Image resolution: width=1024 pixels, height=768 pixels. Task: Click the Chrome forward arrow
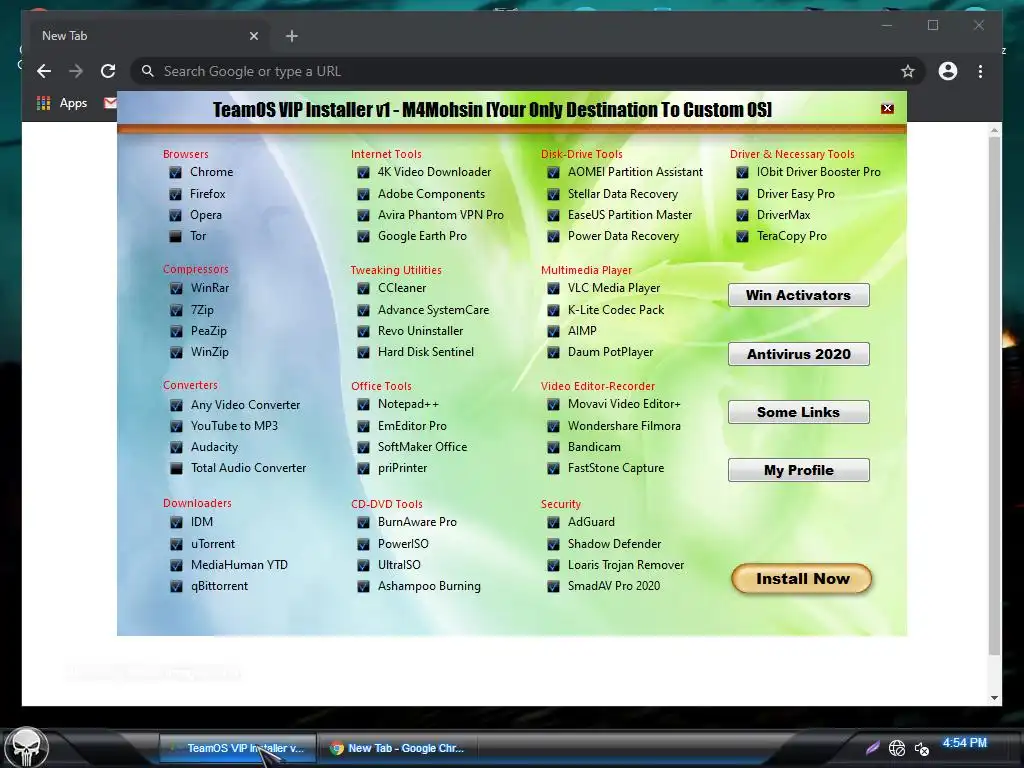(76, 71)
